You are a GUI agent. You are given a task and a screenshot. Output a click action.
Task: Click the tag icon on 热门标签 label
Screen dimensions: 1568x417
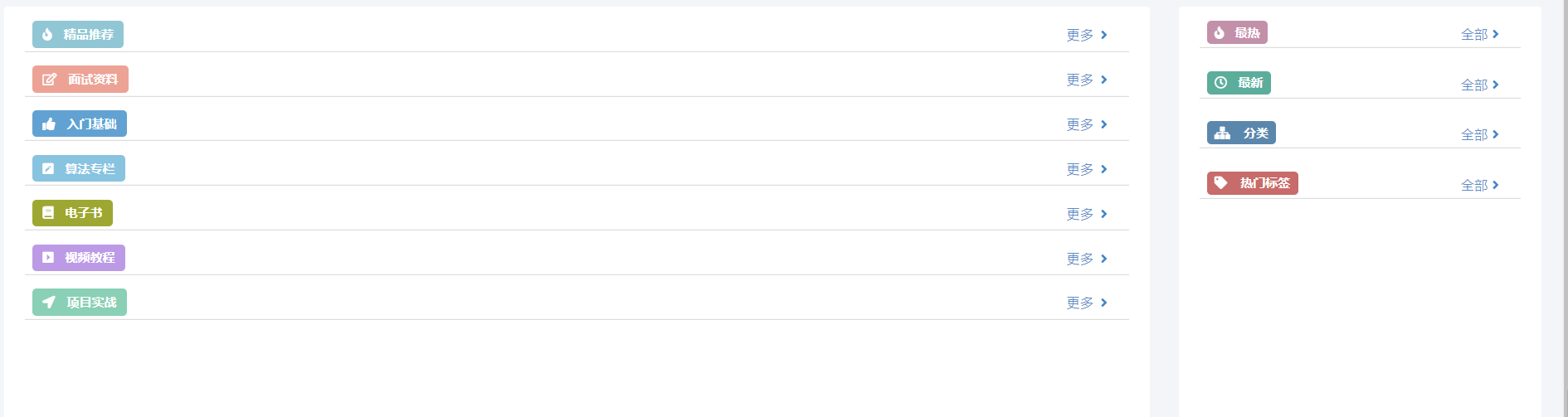click(1221, 183)
